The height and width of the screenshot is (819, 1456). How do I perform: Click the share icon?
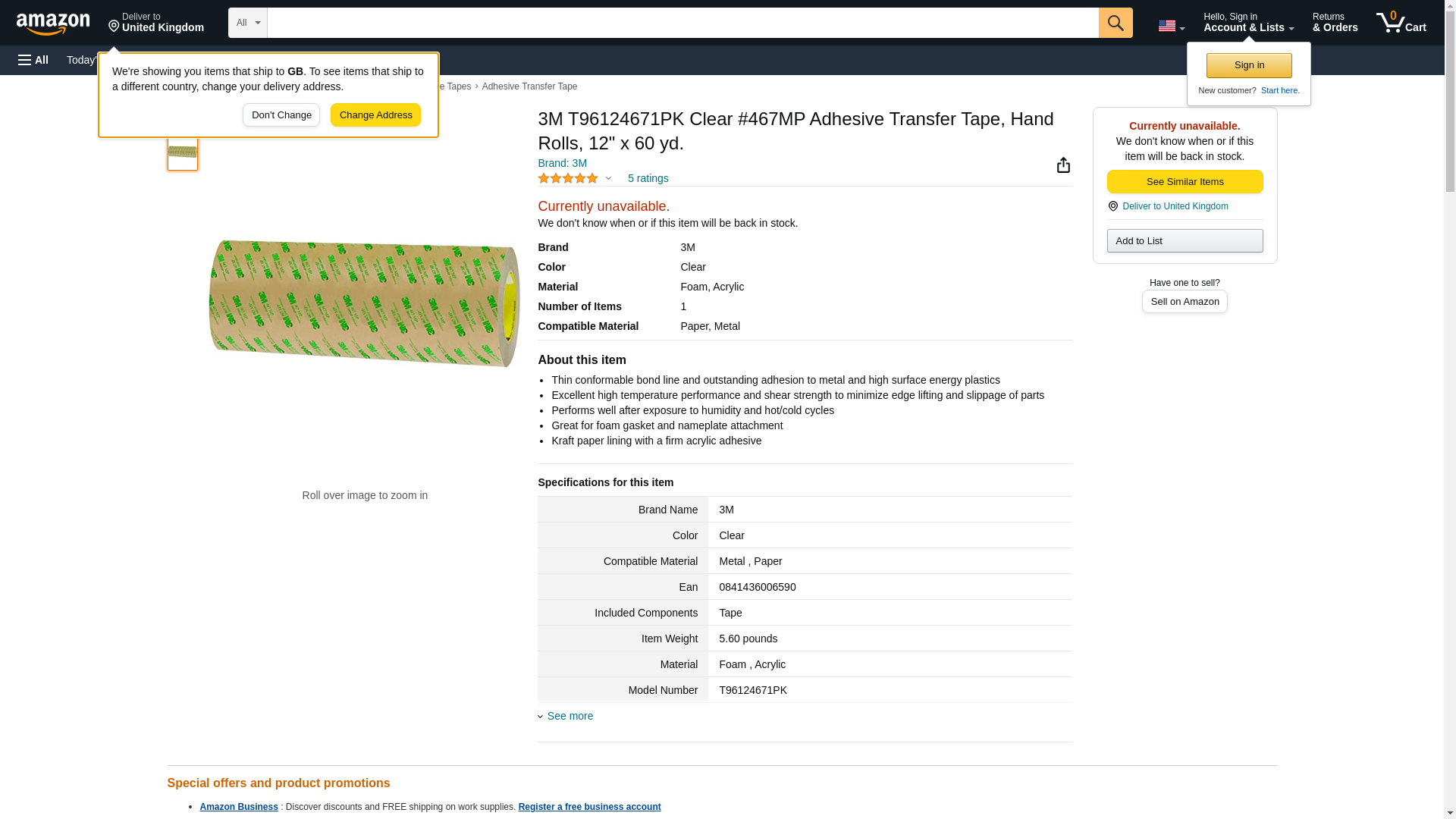pyautogui.click(x=1063, y=165)
